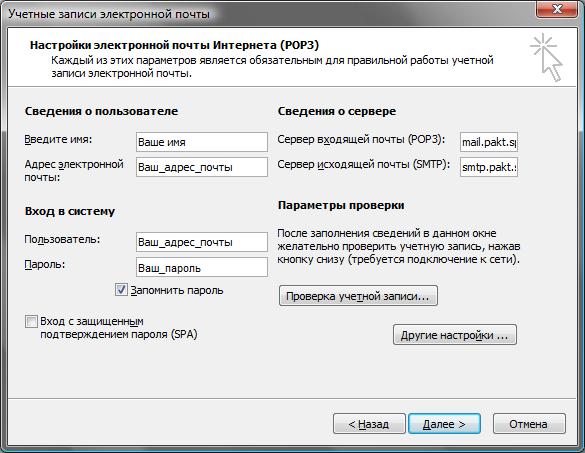Viewport: 585px width, 453px height.
Task: Click the Введите имя input field
Action: [202, 142]
